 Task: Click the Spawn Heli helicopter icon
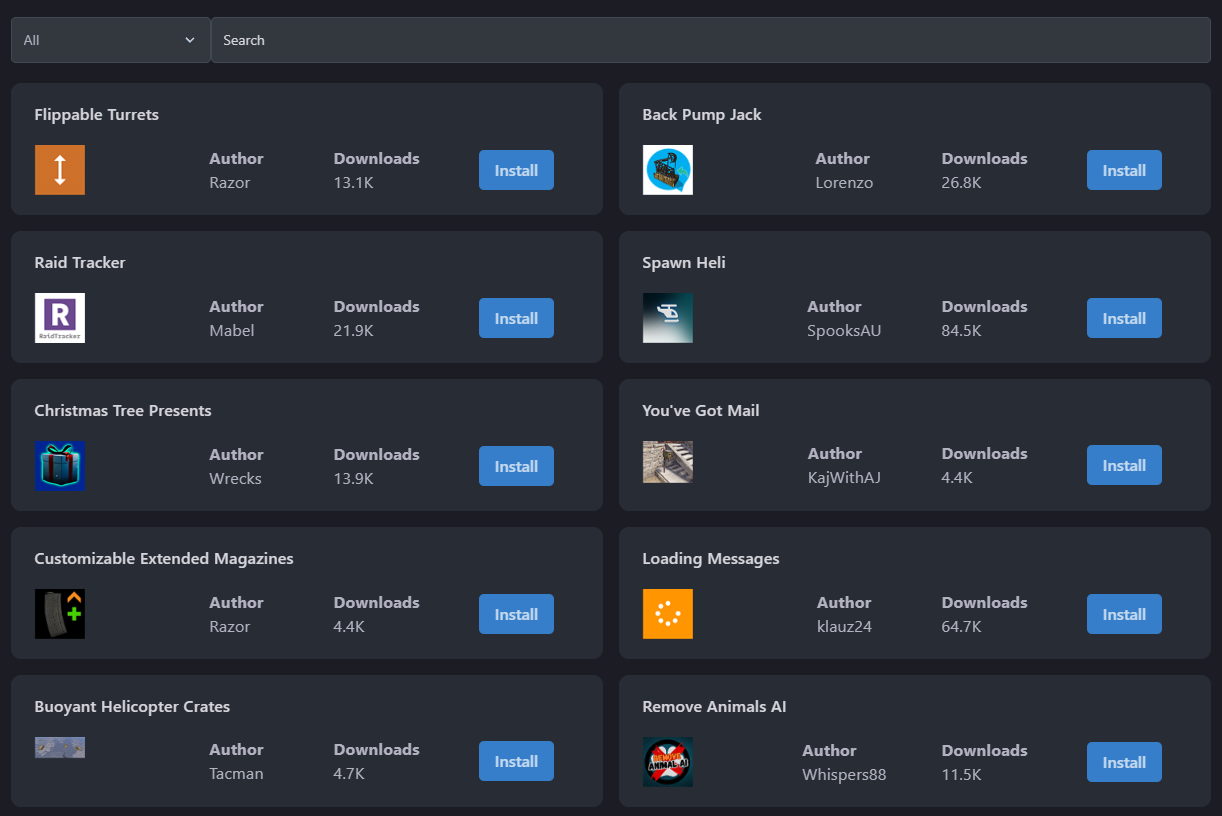667,318
